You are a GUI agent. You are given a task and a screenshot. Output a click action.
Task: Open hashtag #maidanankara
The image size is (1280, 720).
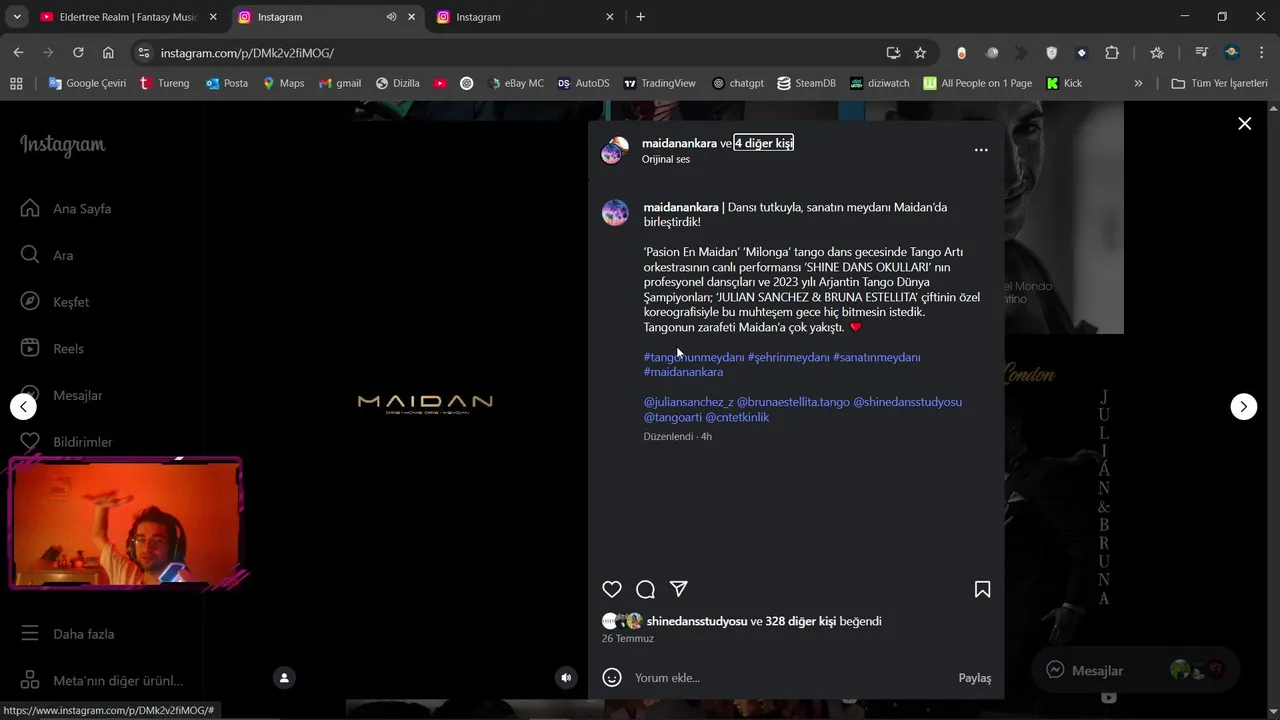pos(683,372)
